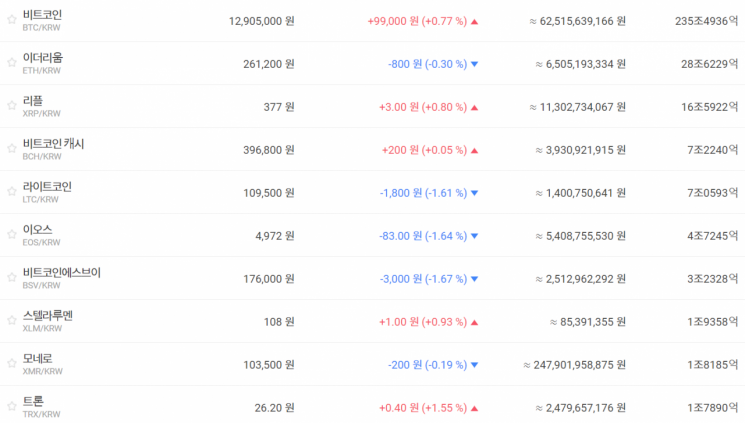This screenshot has height=423, width=745.
Task: Click the blue down arrow in EOS row
Action: [474, 236]
